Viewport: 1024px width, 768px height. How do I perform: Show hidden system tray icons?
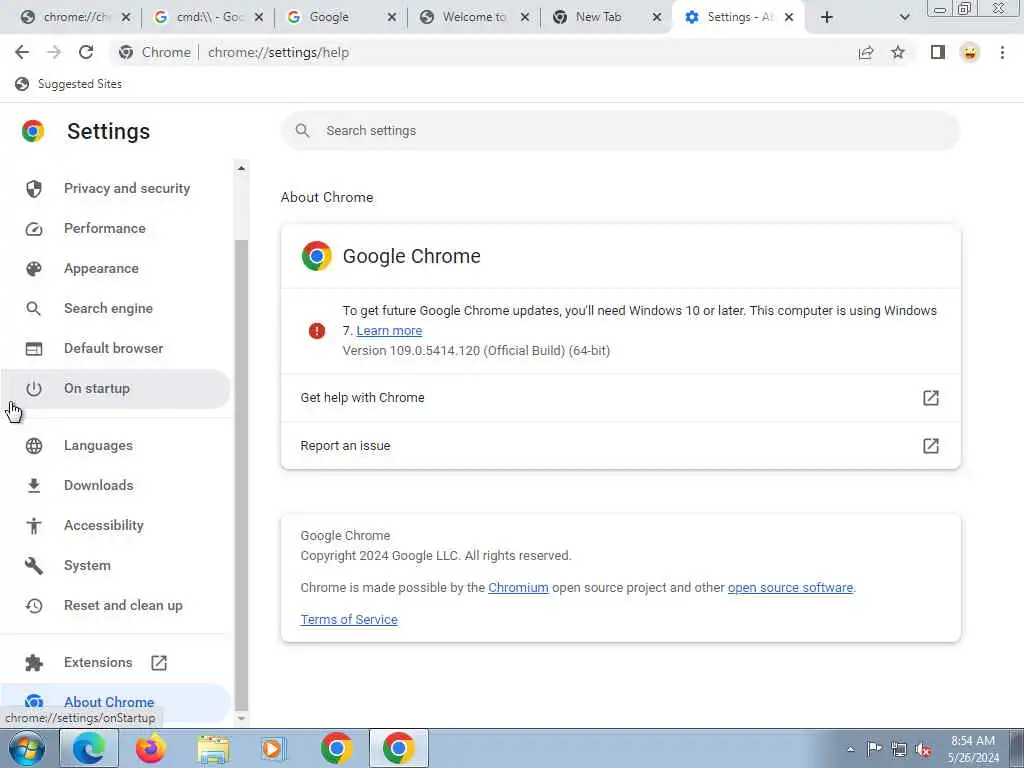850,749
